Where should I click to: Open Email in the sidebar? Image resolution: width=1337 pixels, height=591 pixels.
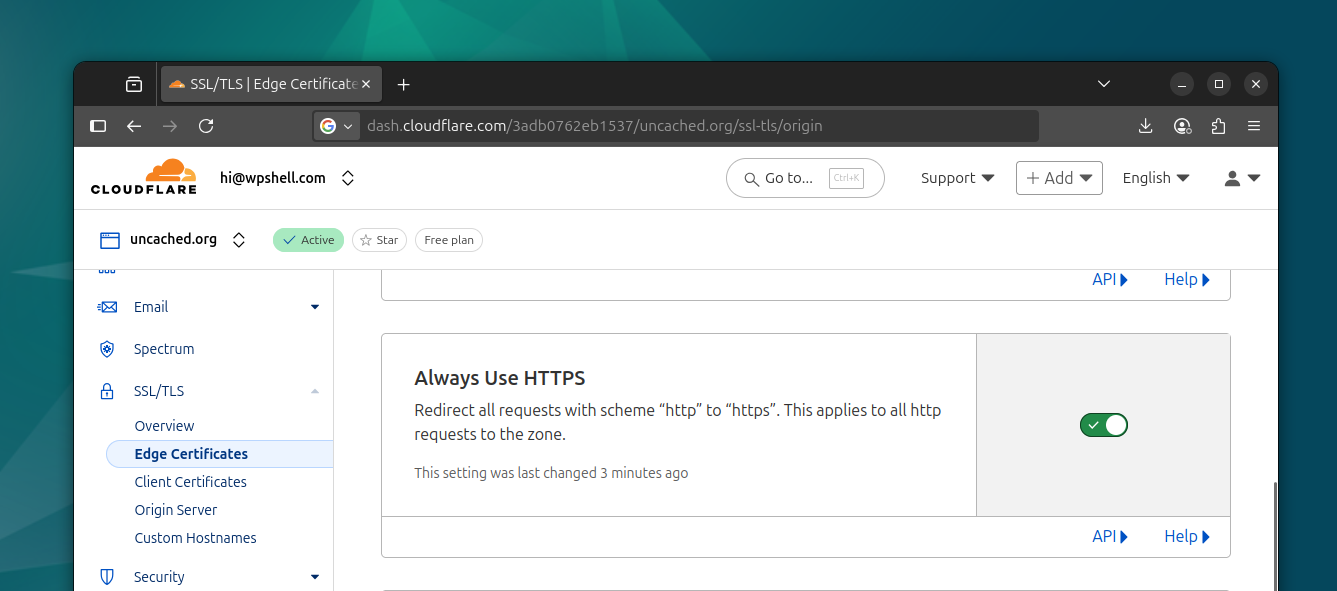coord(151,307)
